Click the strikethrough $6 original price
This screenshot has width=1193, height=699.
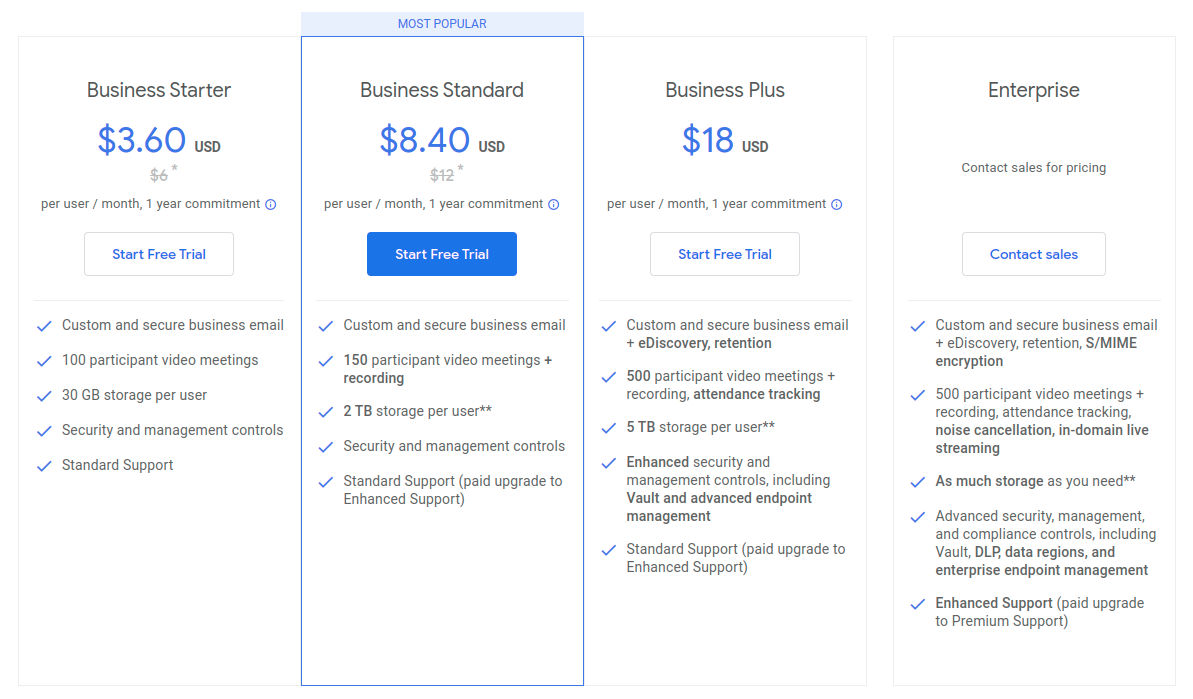pos(159,175)
